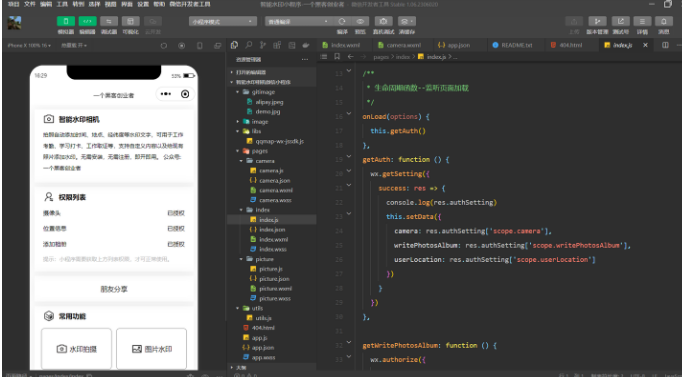Click the layout panel icon next to Extensions

click(291, 45)
